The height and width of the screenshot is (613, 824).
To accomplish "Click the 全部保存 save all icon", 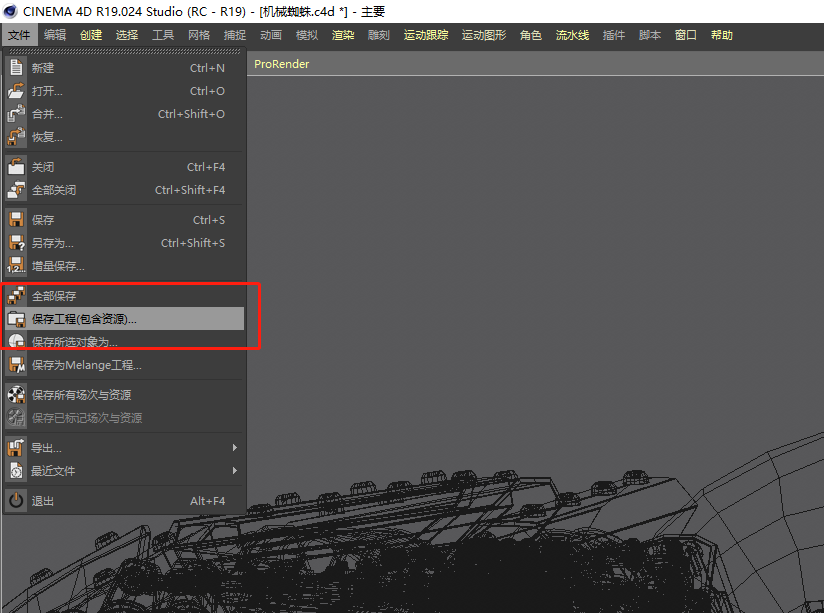I will point(16,296).
